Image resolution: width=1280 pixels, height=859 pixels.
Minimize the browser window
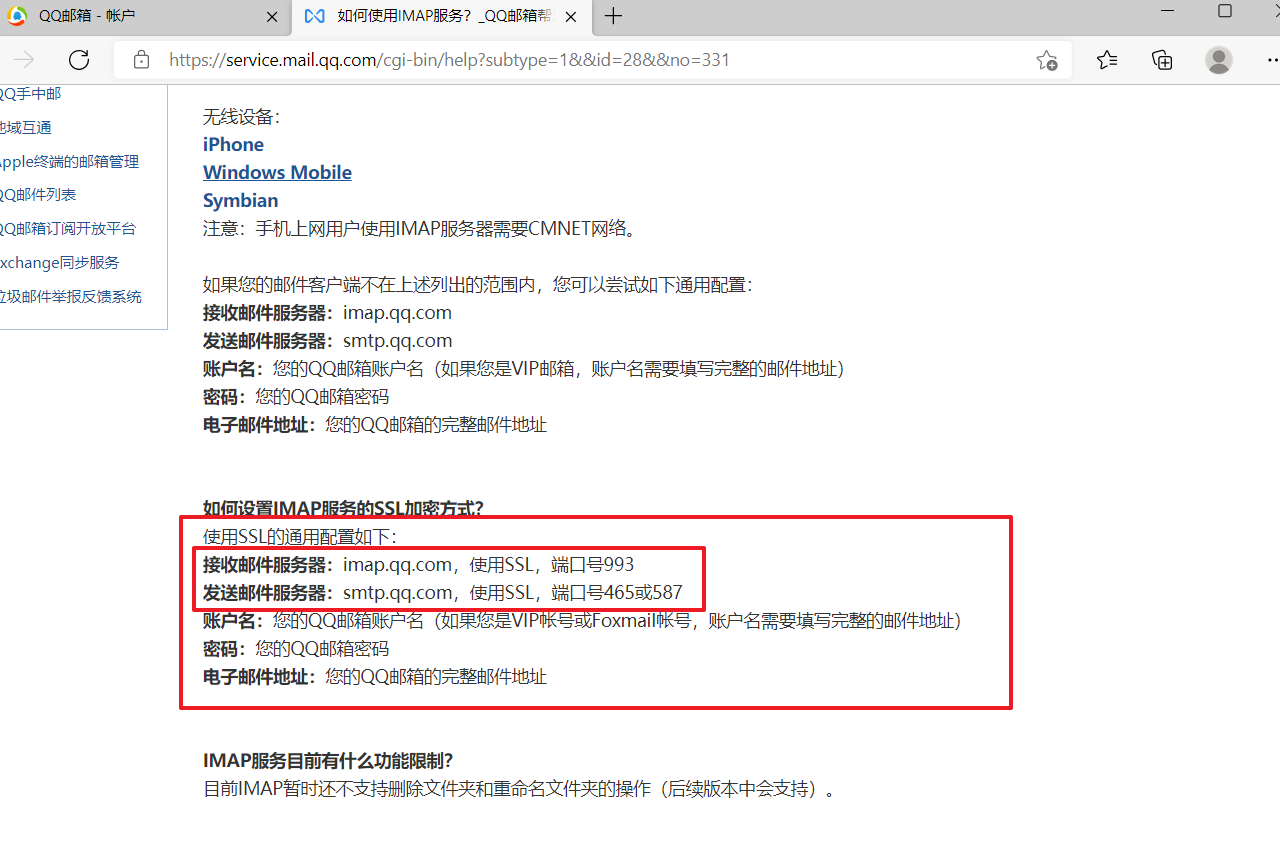(1168, 11)
